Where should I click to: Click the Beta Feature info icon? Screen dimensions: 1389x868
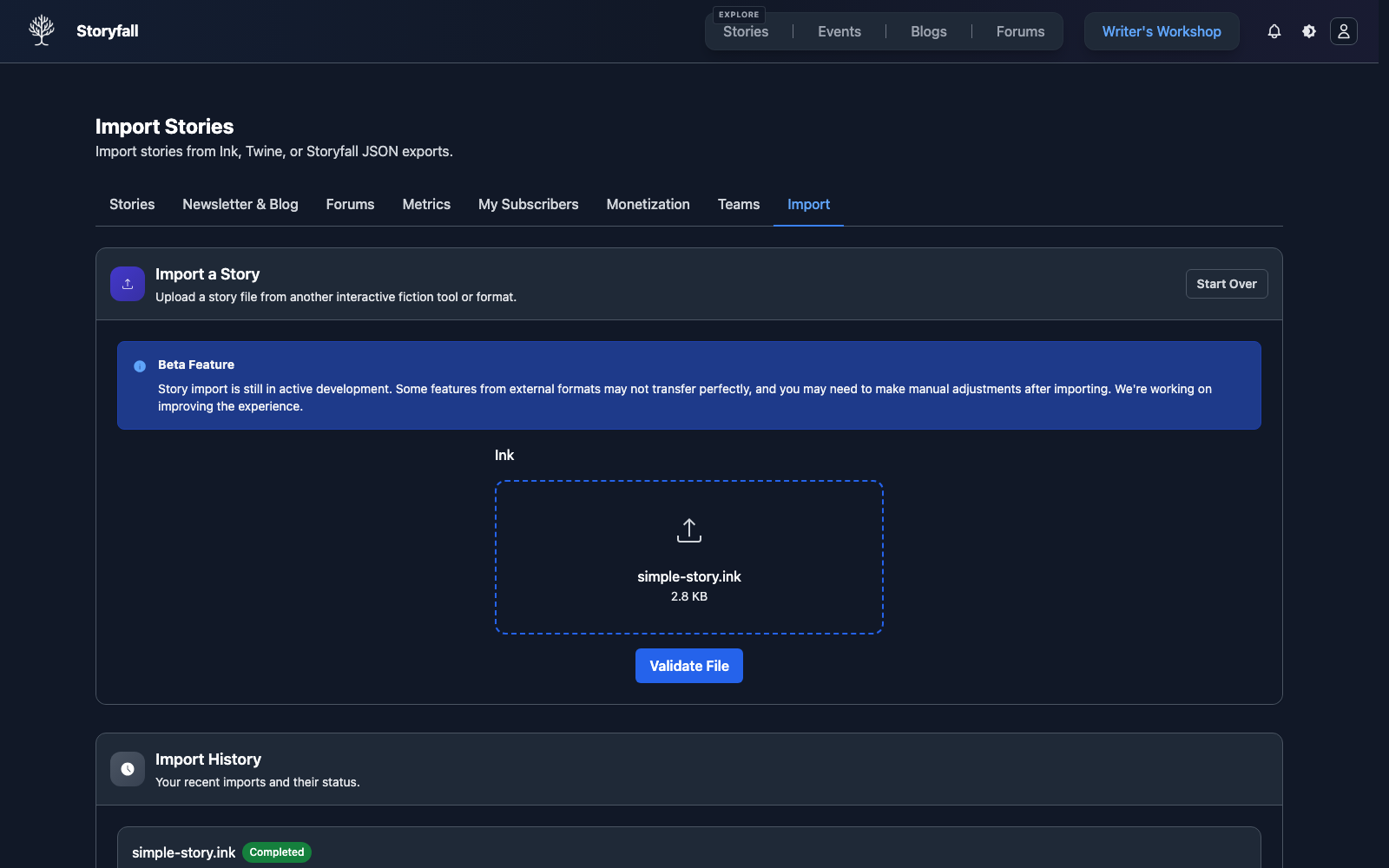pos(140,366)
